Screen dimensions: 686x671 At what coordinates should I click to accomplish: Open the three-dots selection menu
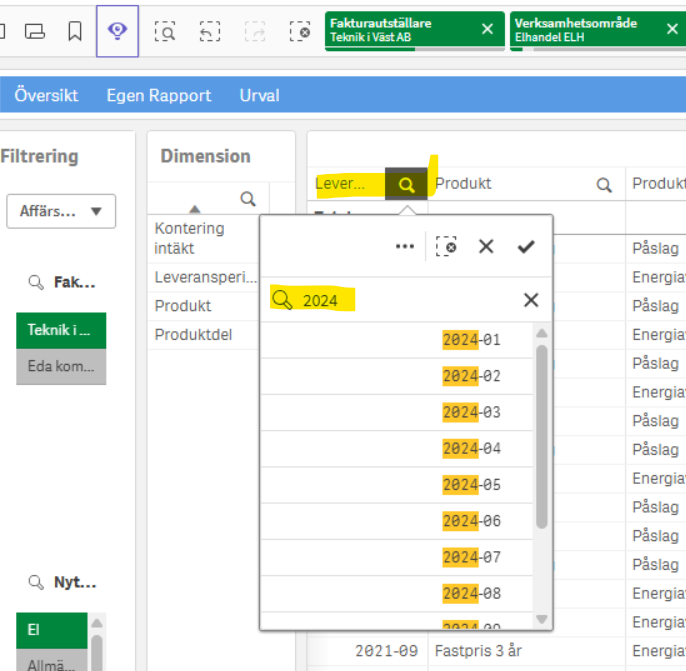point(405,246)
